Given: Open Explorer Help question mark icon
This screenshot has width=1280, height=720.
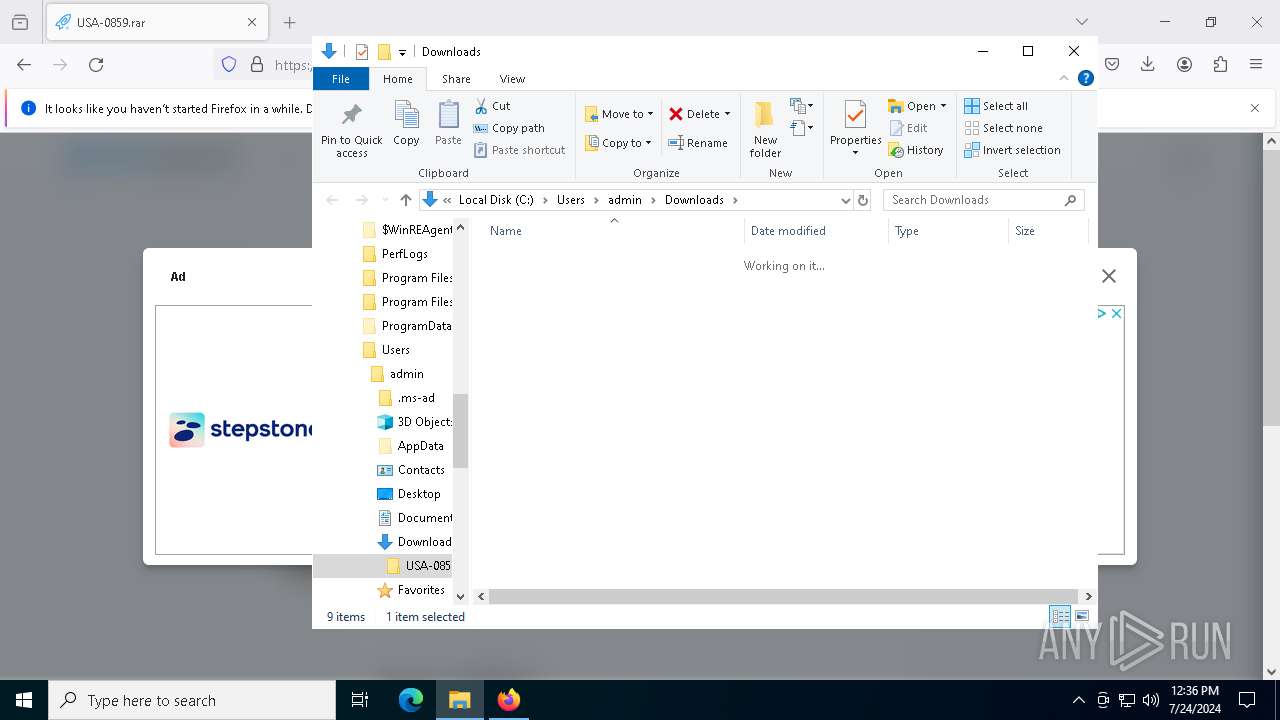Looking at the screenshot, I should [x=1085, y=78].
